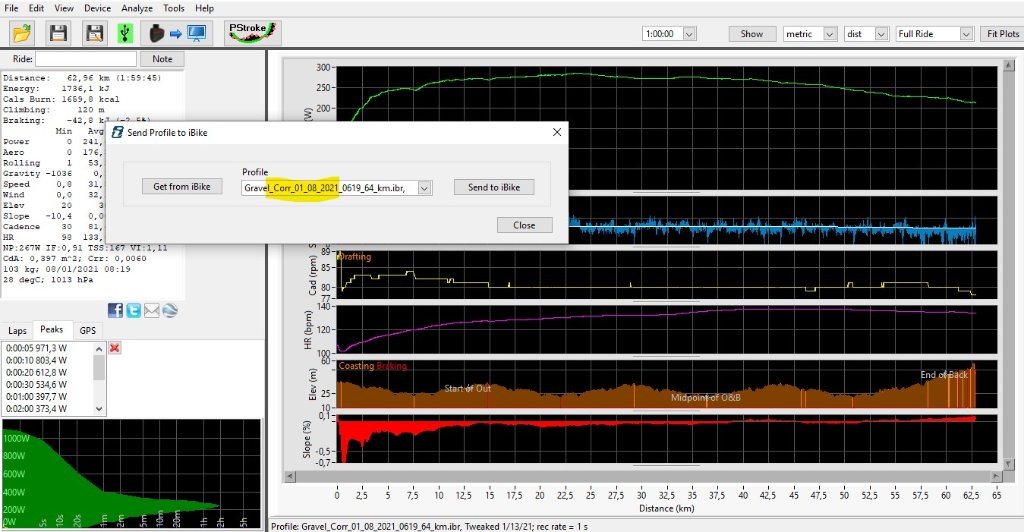This screenshot has width=1024, height=532.
Task: Switch to the GPS tab
Action: pos(88,330)
